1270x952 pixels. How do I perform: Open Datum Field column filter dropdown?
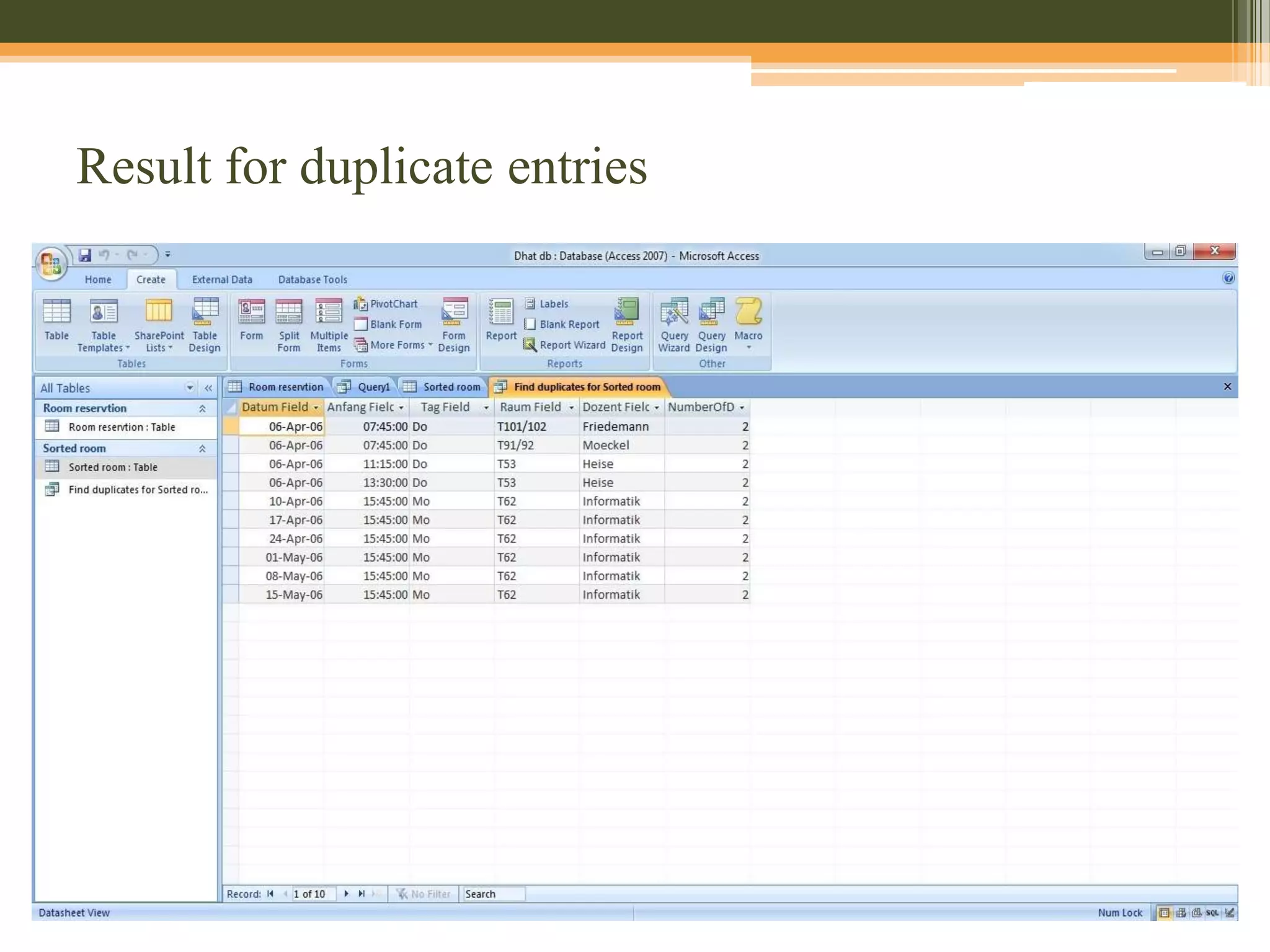316,408
